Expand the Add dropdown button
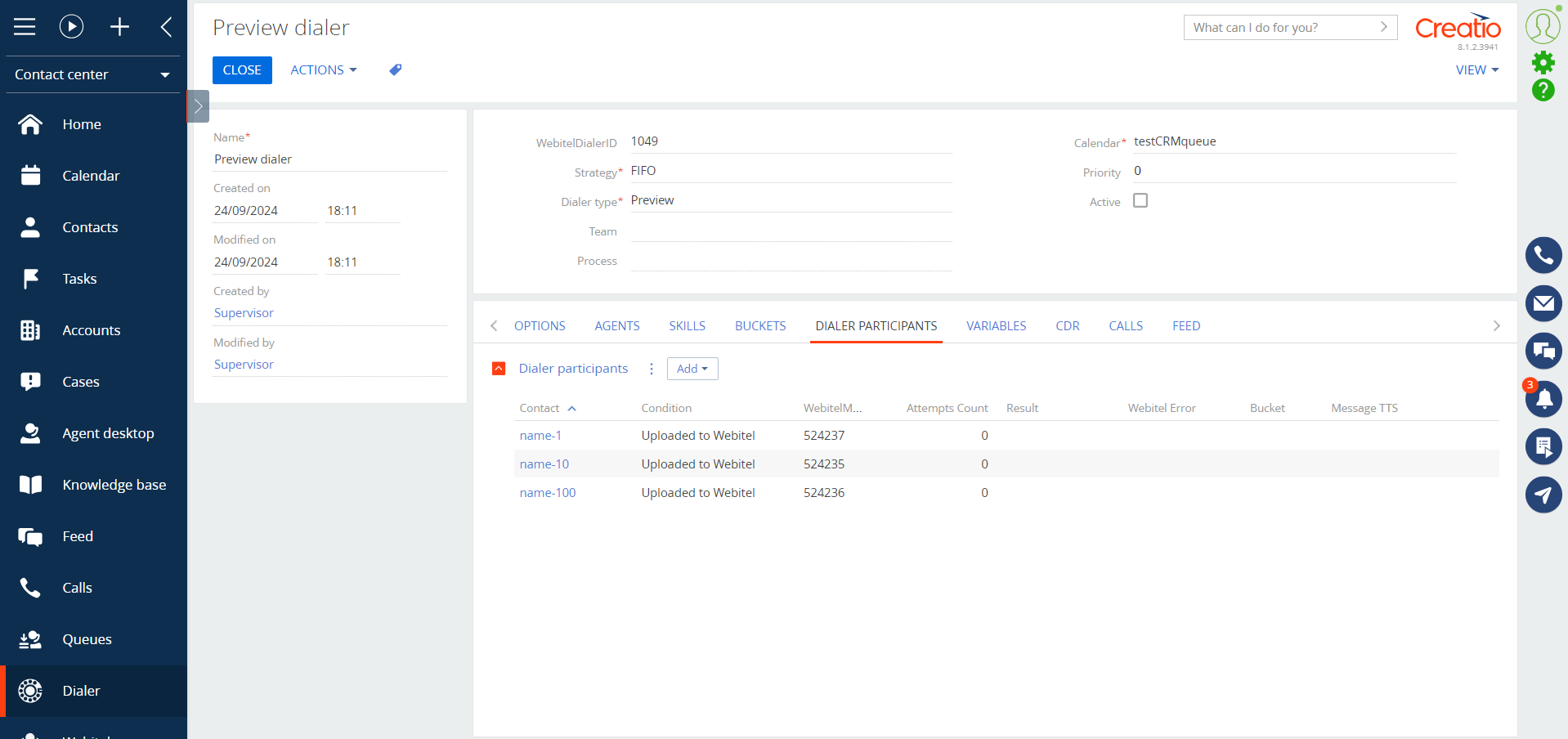Image resolution: width=1568 pixels, height=739 pixels. click(x=692, y=369)
